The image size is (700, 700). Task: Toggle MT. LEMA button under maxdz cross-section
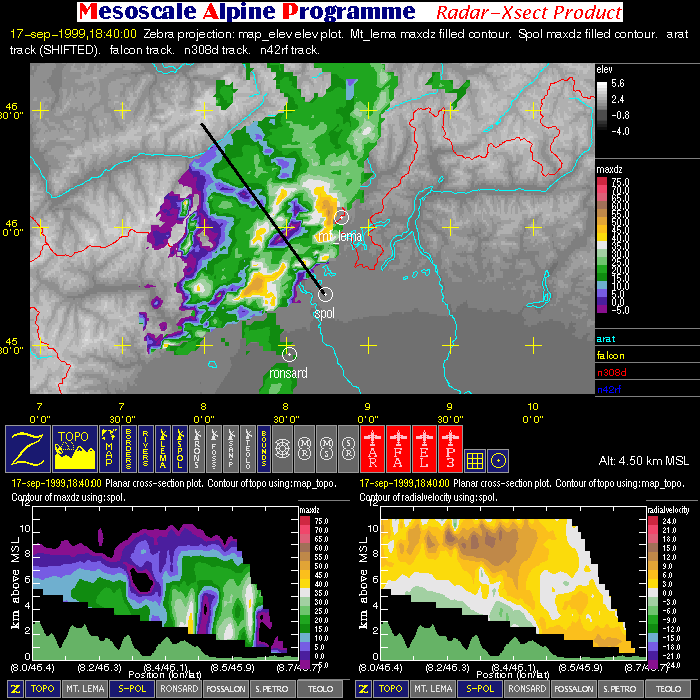click(x=85, y=688)
